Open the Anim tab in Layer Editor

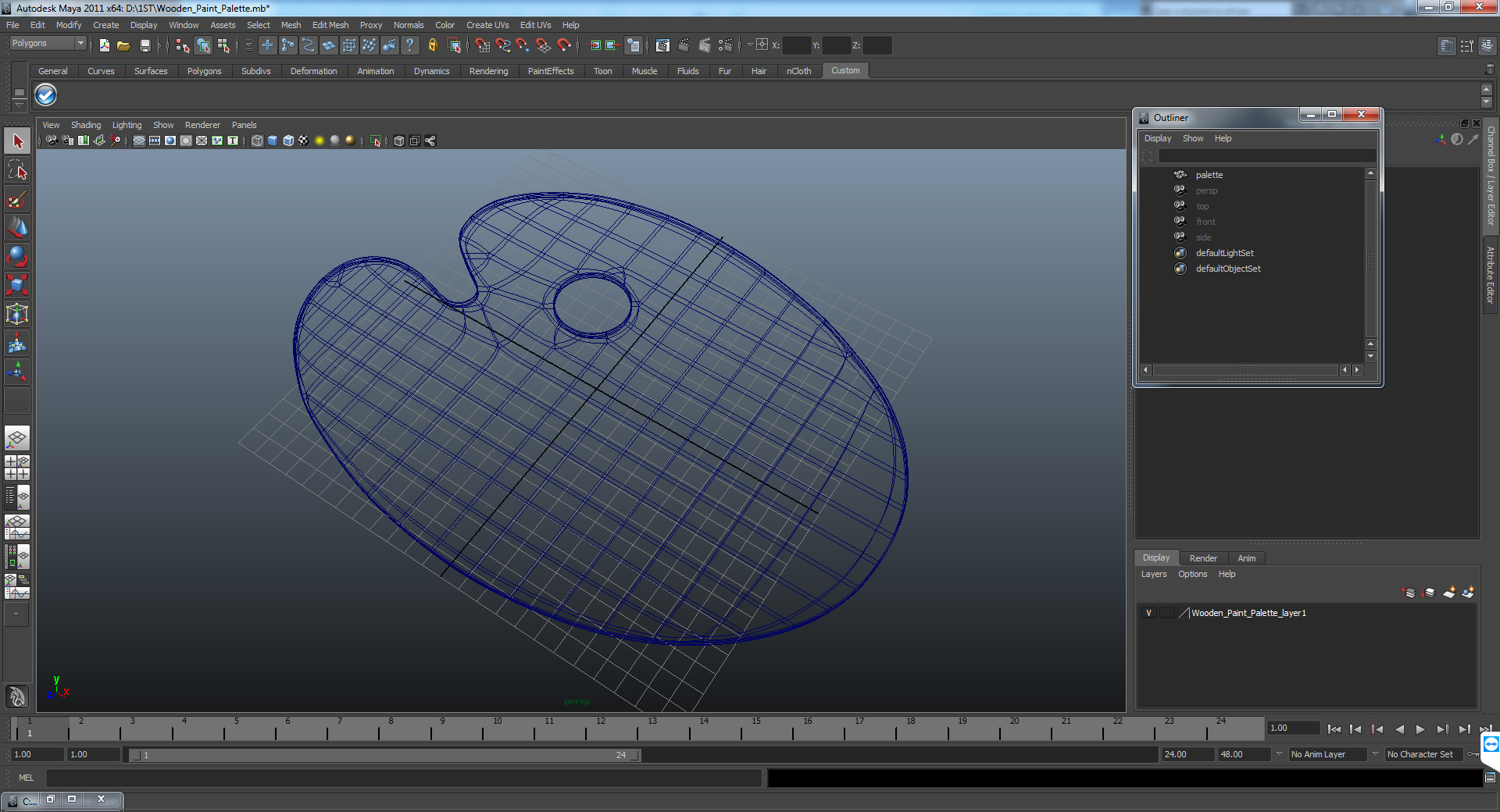pos(1246,558)
